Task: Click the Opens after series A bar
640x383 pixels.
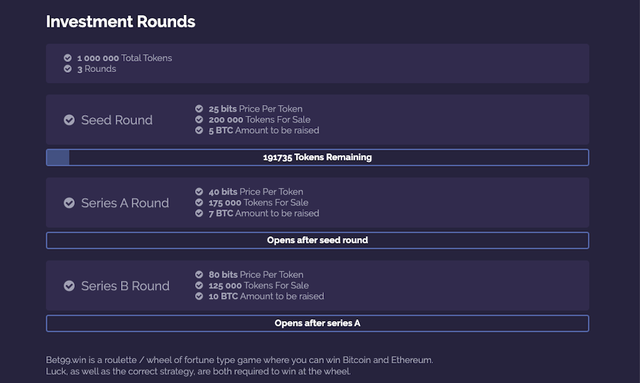Action: tap(318, 323)
